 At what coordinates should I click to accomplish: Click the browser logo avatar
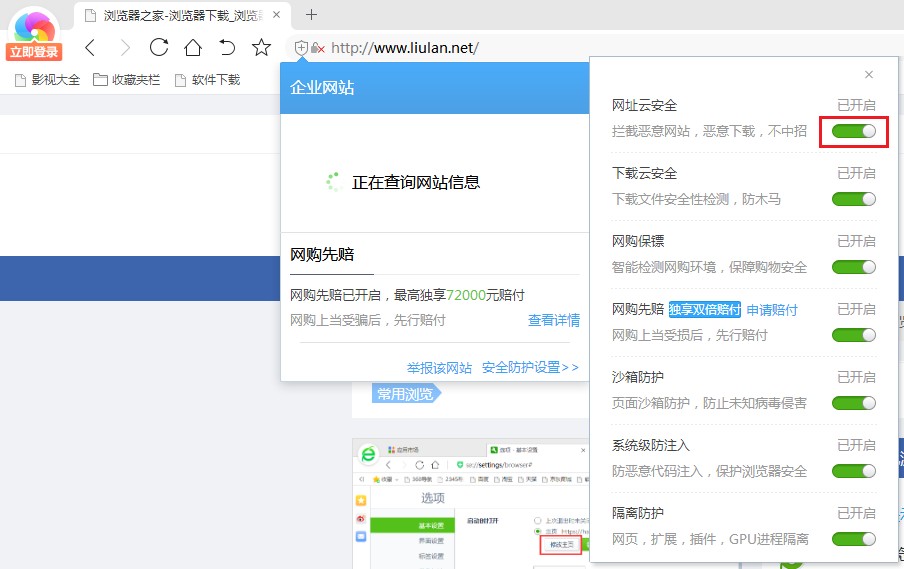click(x=34, y=25)
